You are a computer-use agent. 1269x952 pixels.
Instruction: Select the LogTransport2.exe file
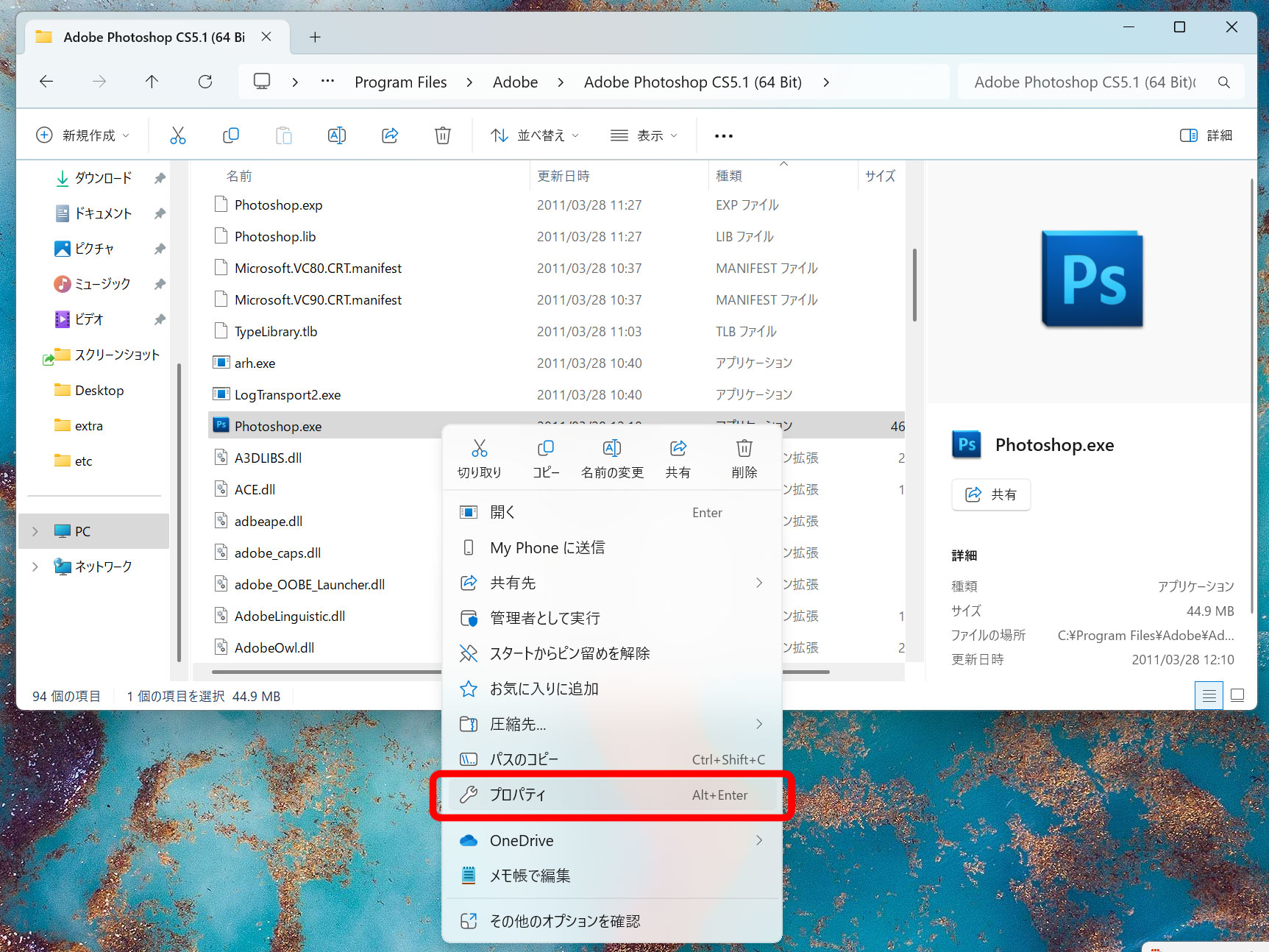[x=288, y=394]
